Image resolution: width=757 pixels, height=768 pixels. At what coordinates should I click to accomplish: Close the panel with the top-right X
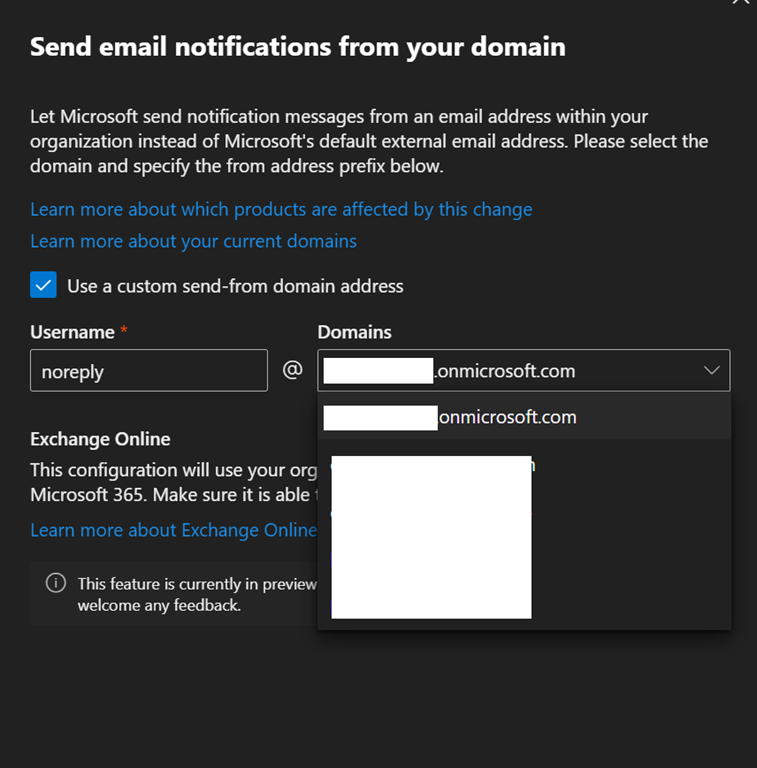(740, 3)
